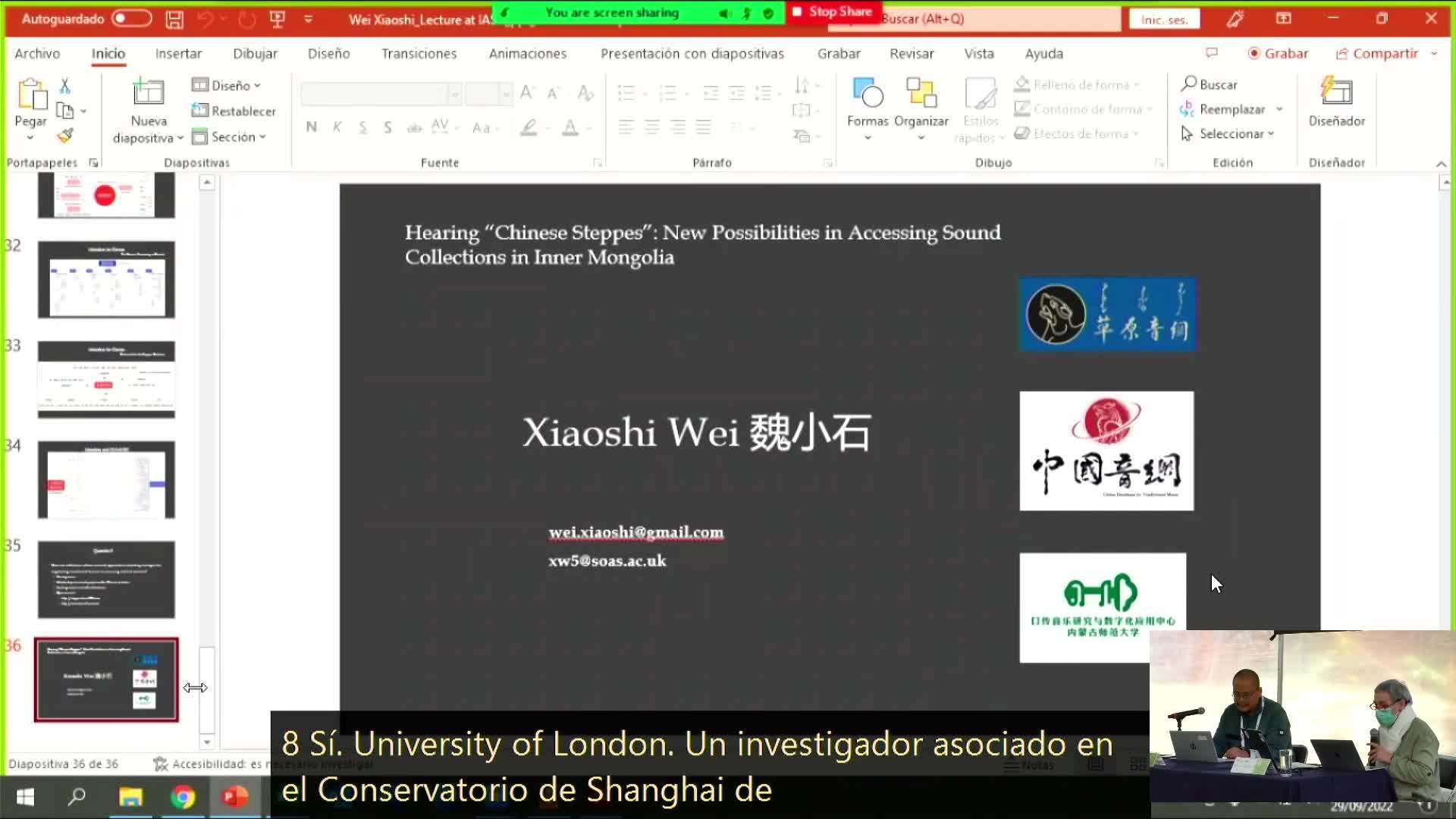Viewport: 1456px width, 819px height.
Task: Click the Pegar clipboard icon
Action: 31,94
